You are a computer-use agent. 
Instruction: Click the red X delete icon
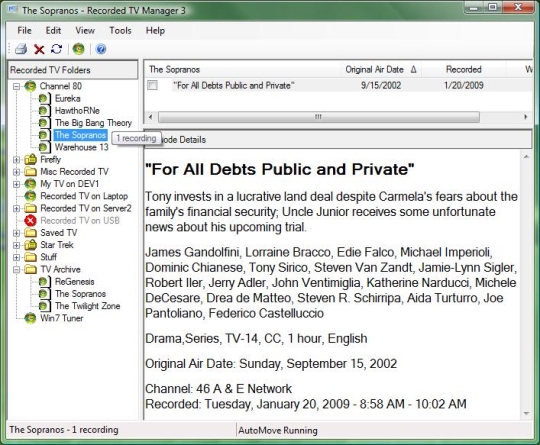(x=39, y=49)
